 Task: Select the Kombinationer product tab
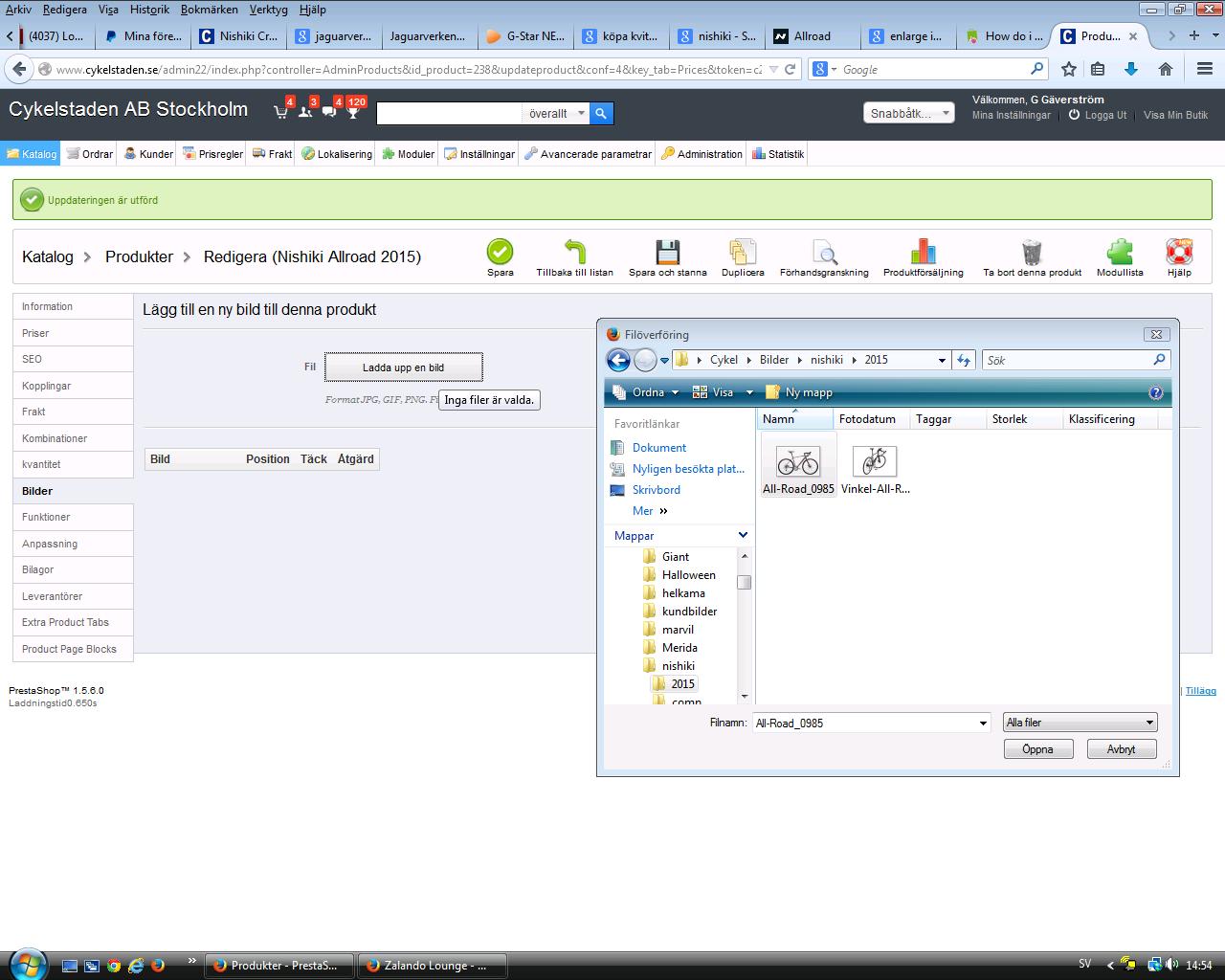pos(73,438)
